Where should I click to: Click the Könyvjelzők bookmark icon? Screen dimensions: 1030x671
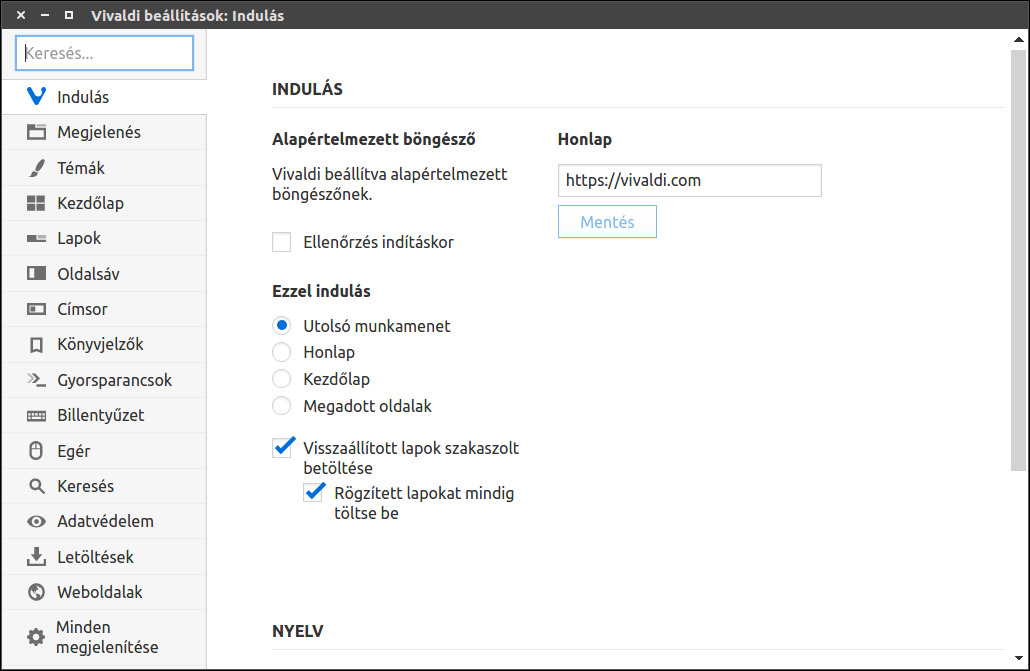37,344
